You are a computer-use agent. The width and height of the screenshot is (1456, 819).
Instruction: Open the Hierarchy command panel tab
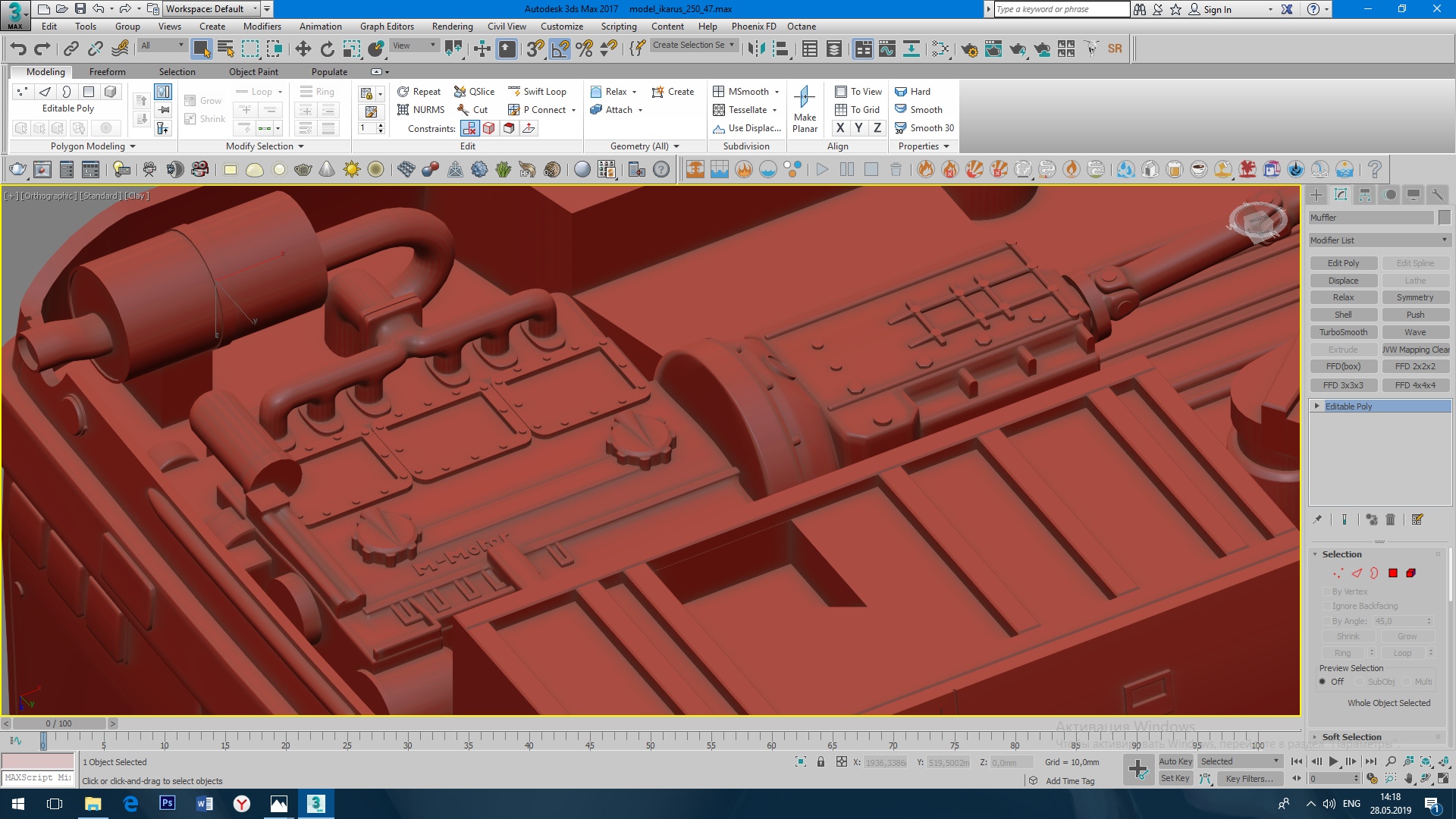1365,195
